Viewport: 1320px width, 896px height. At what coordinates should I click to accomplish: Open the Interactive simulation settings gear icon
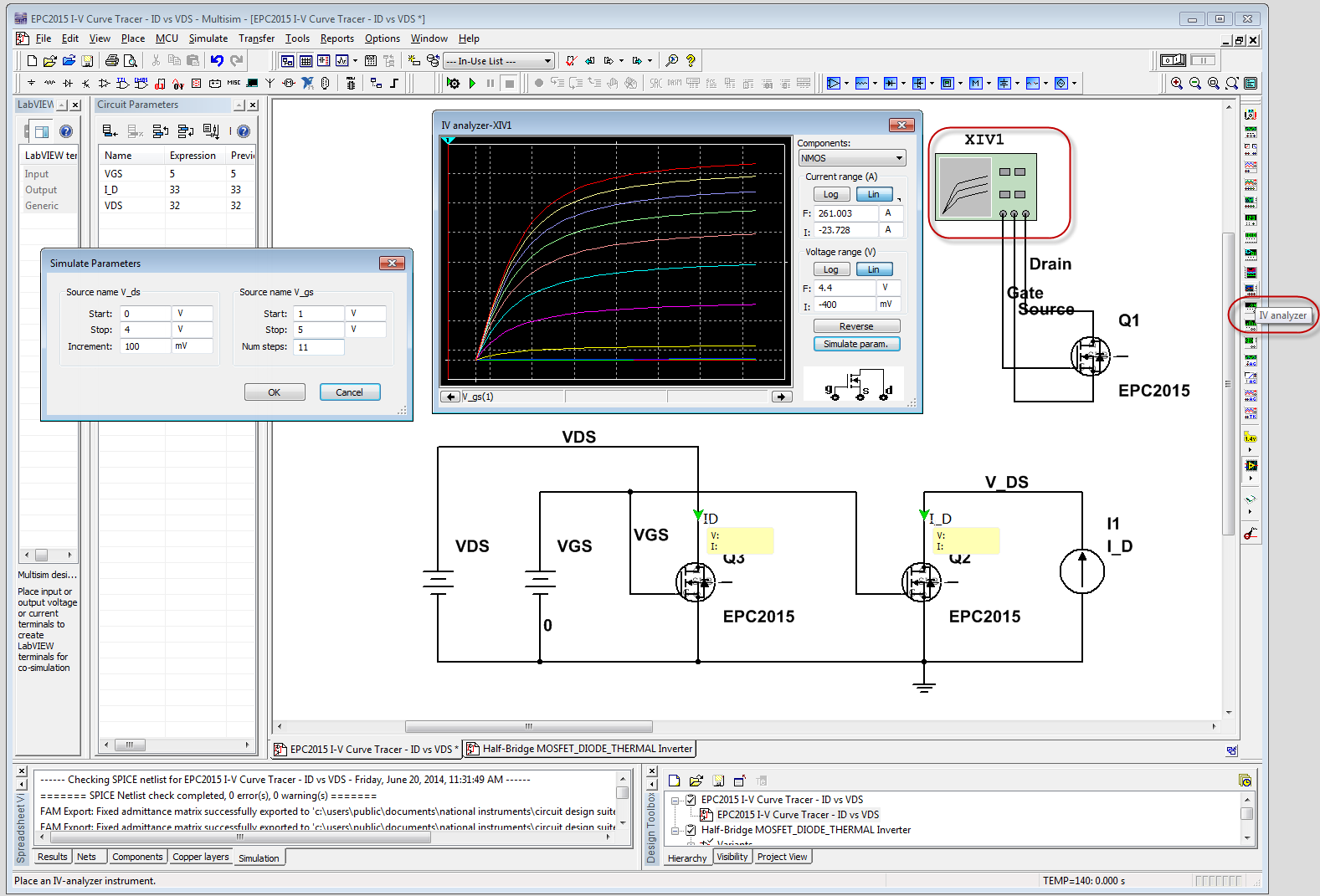(x=453, y=84)
